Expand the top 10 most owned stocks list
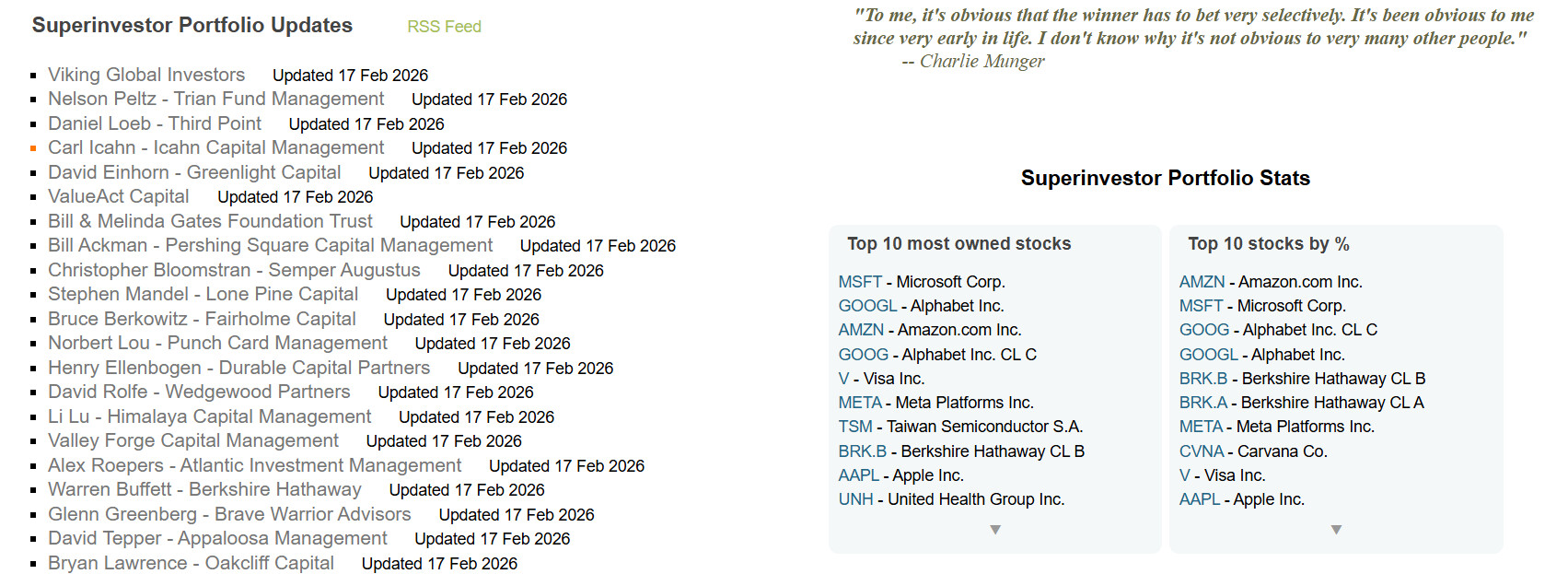The width and height of the screenshot is (1568, 574). (994, 530)
